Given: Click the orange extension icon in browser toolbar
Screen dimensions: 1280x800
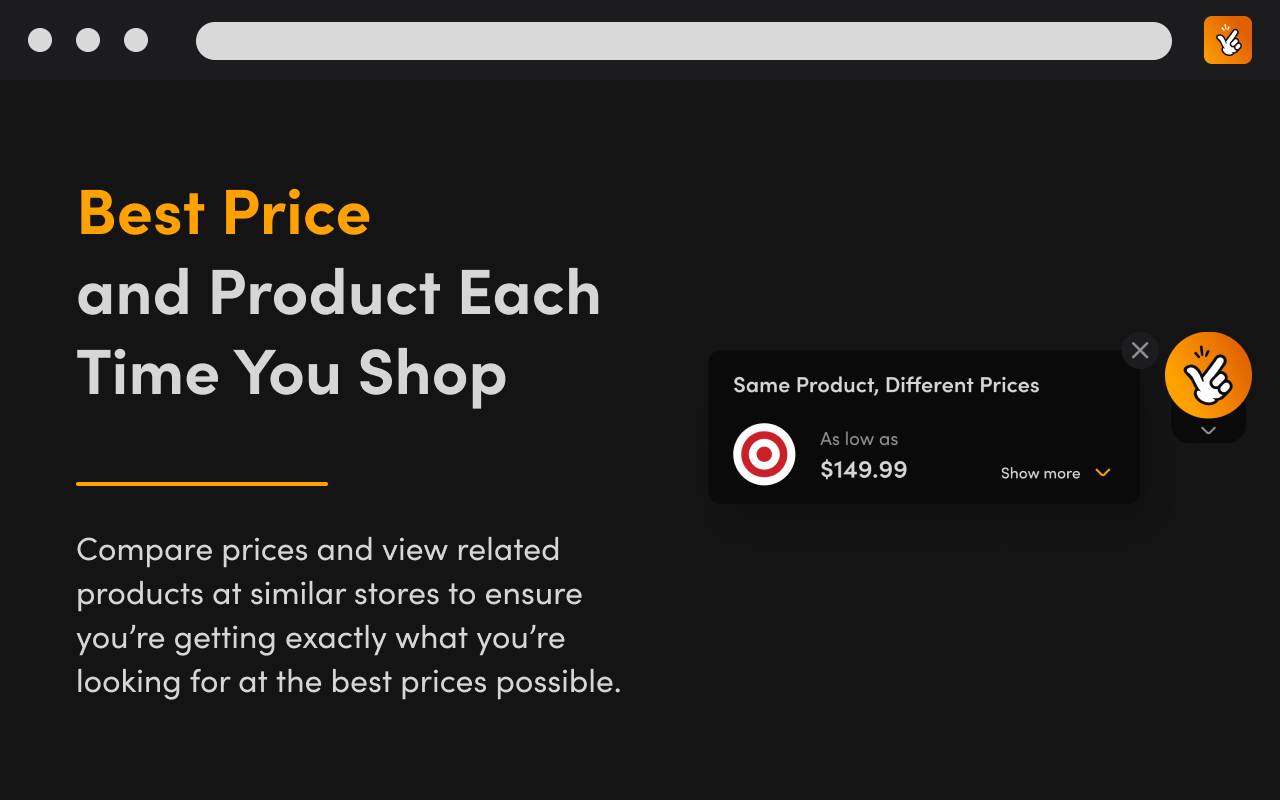Looking at the screenshot, I should point(1227,40).
